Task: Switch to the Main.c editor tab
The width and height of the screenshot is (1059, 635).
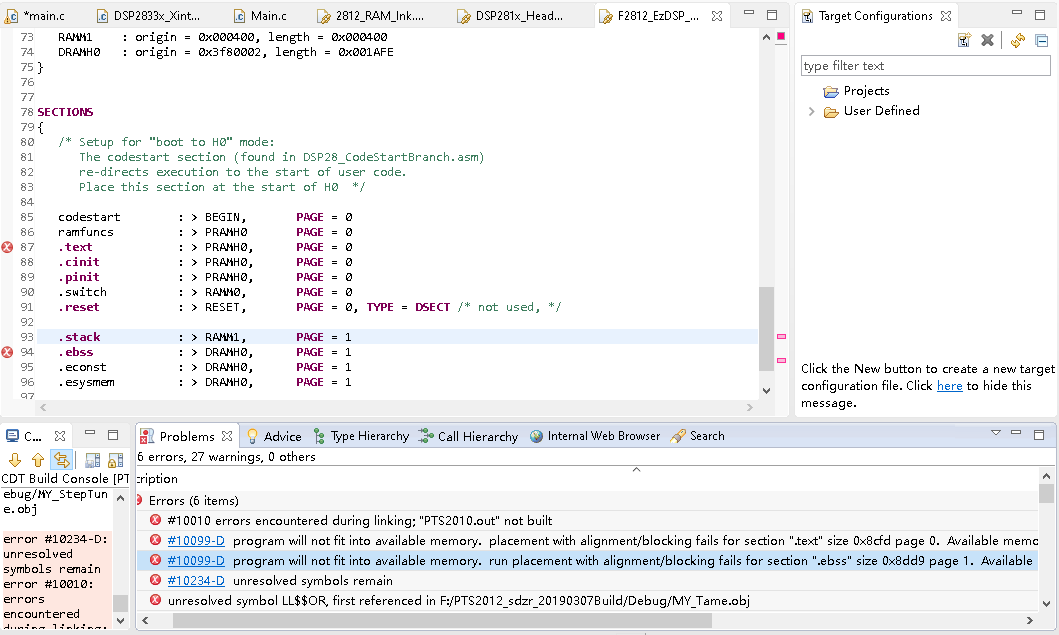Action: click(267, 16)
